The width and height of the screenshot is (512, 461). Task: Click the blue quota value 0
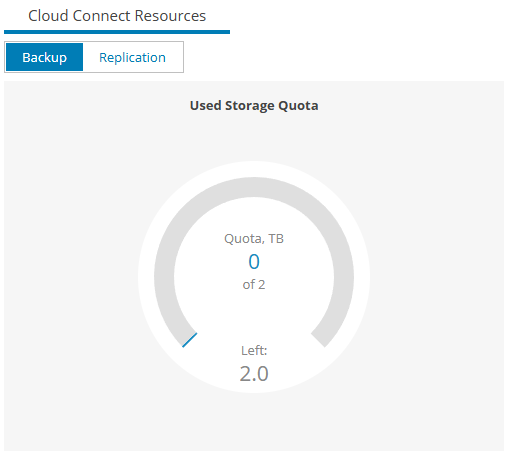click(254, 261)
